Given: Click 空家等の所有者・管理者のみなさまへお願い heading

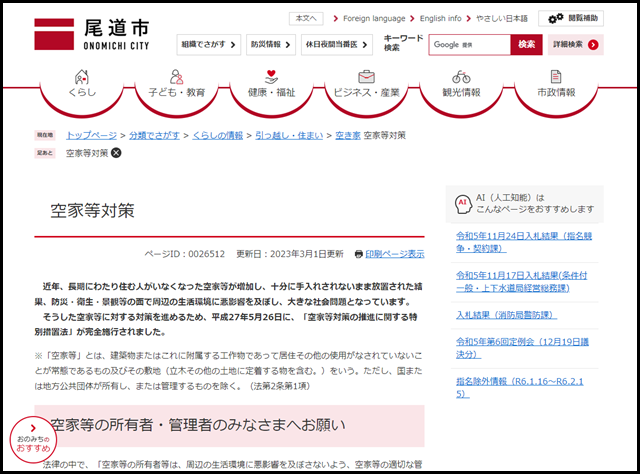Looking at the screenshot, I should [198, 425].
